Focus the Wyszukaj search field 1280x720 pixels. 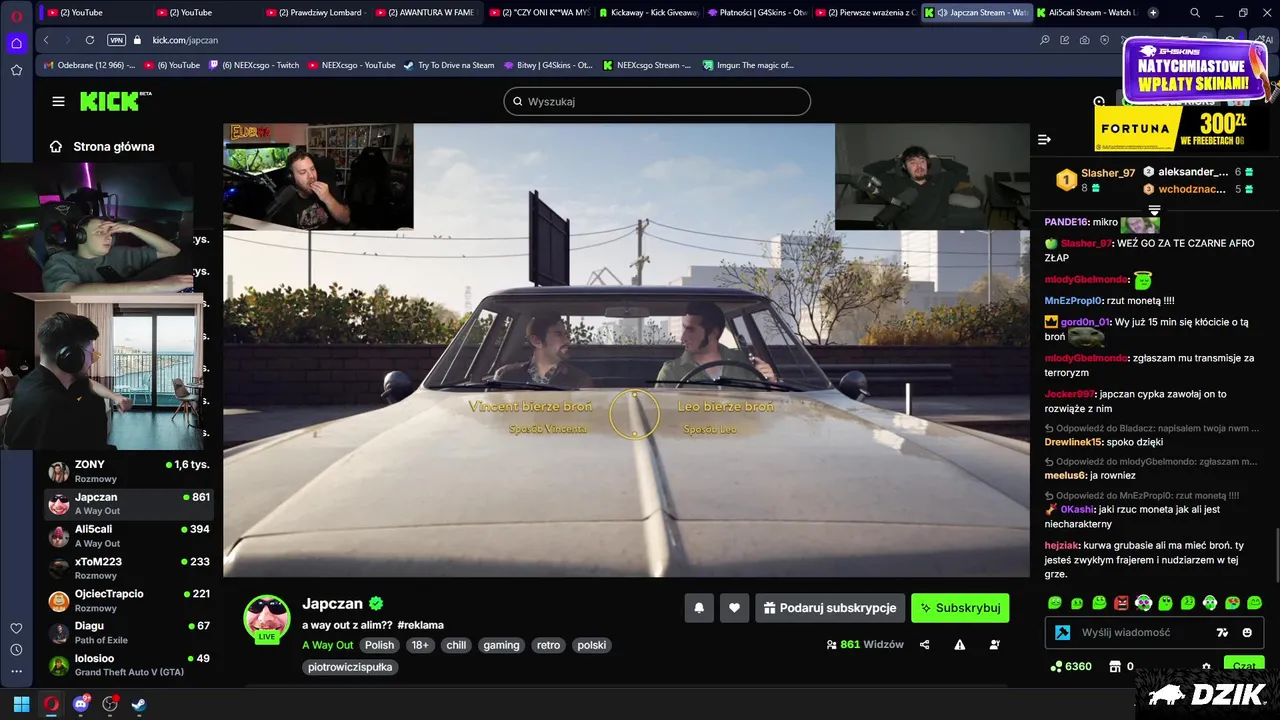coord(657,101)
